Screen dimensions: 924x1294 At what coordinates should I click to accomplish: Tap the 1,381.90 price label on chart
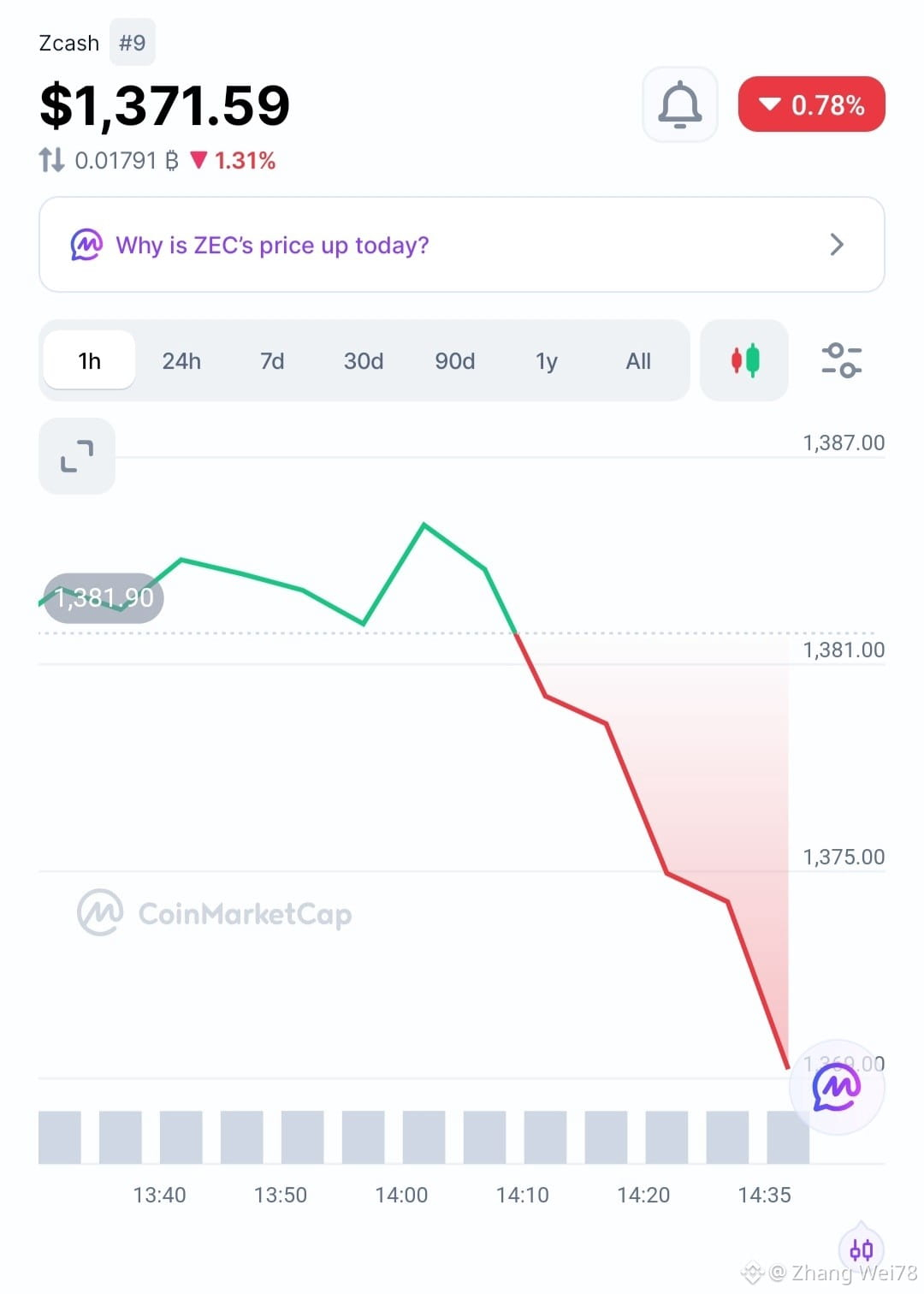104,597
